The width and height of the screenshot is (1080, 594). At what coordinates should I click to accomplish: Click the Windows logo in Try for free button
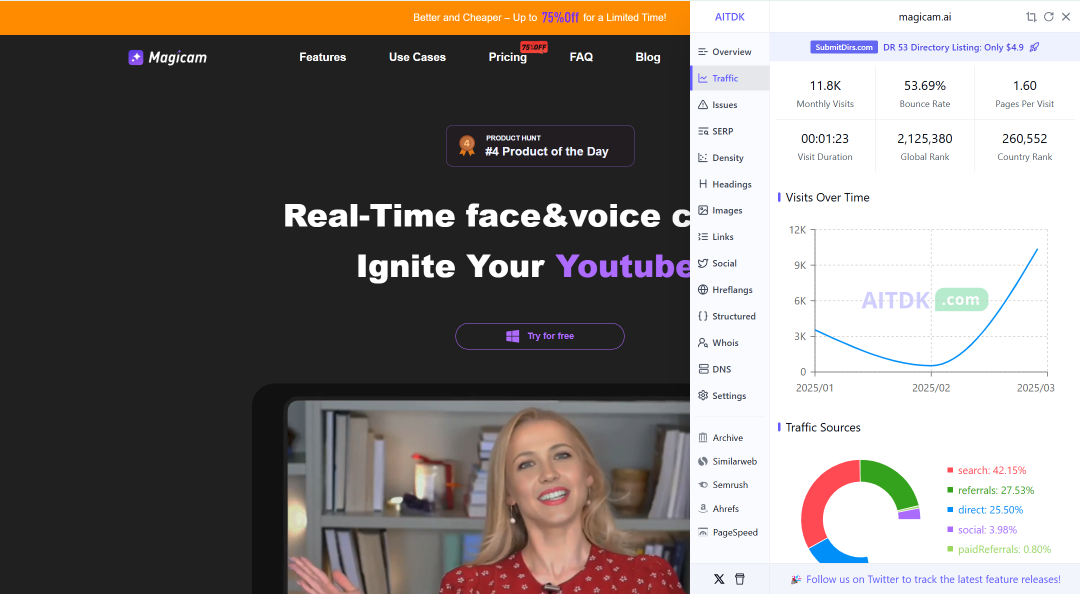tap(512, 336)
